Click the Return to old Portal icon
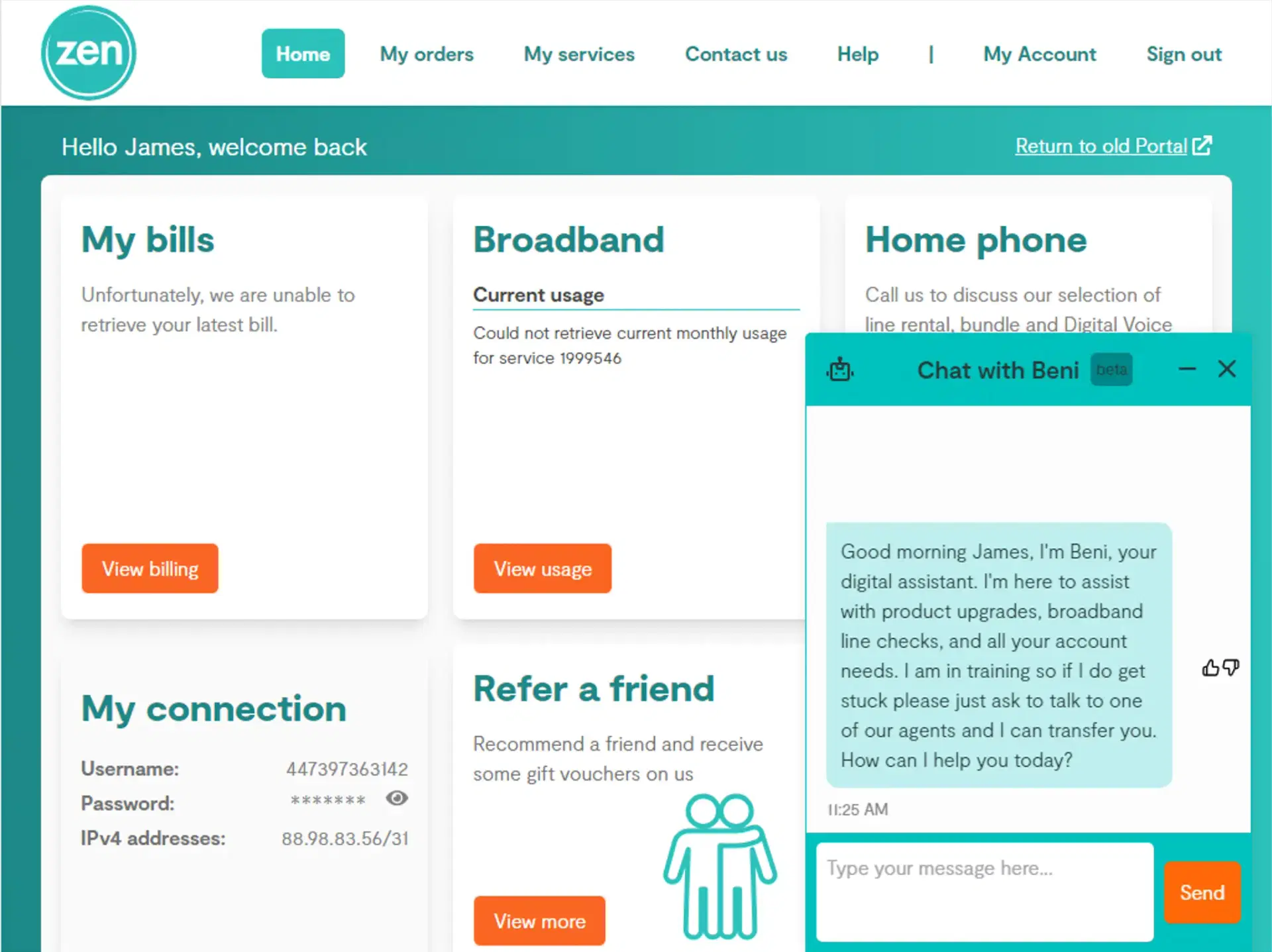 pyautogui.click(x=1204, y=145)
